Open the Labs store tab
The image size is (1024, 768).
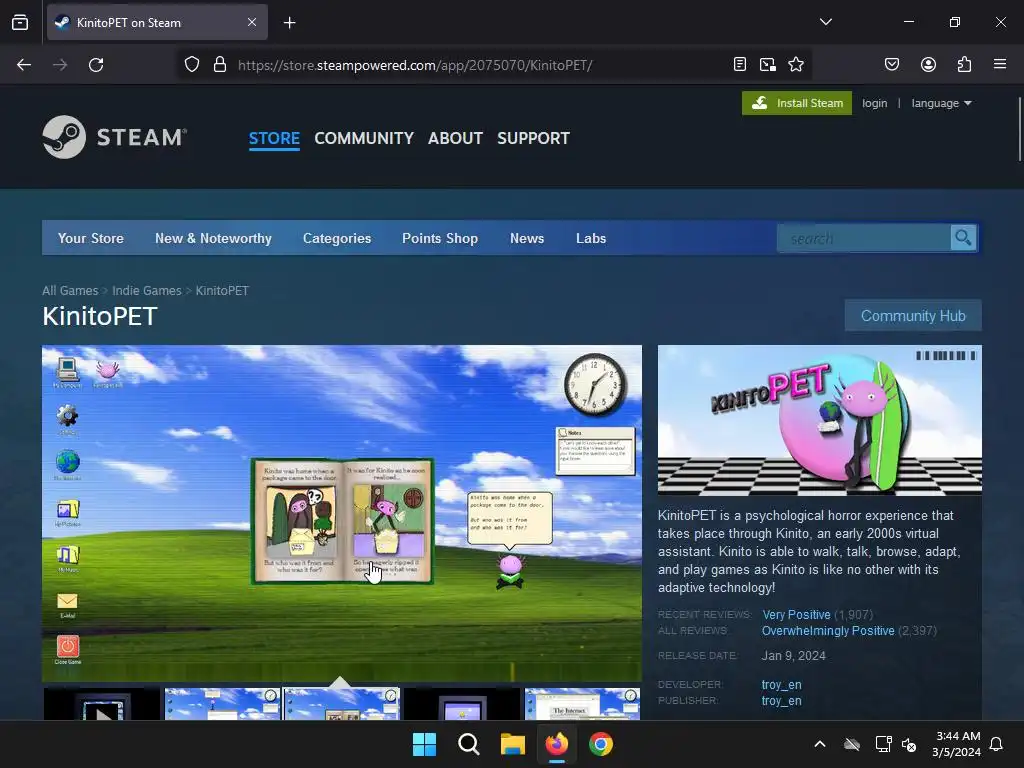coord(591,238)
